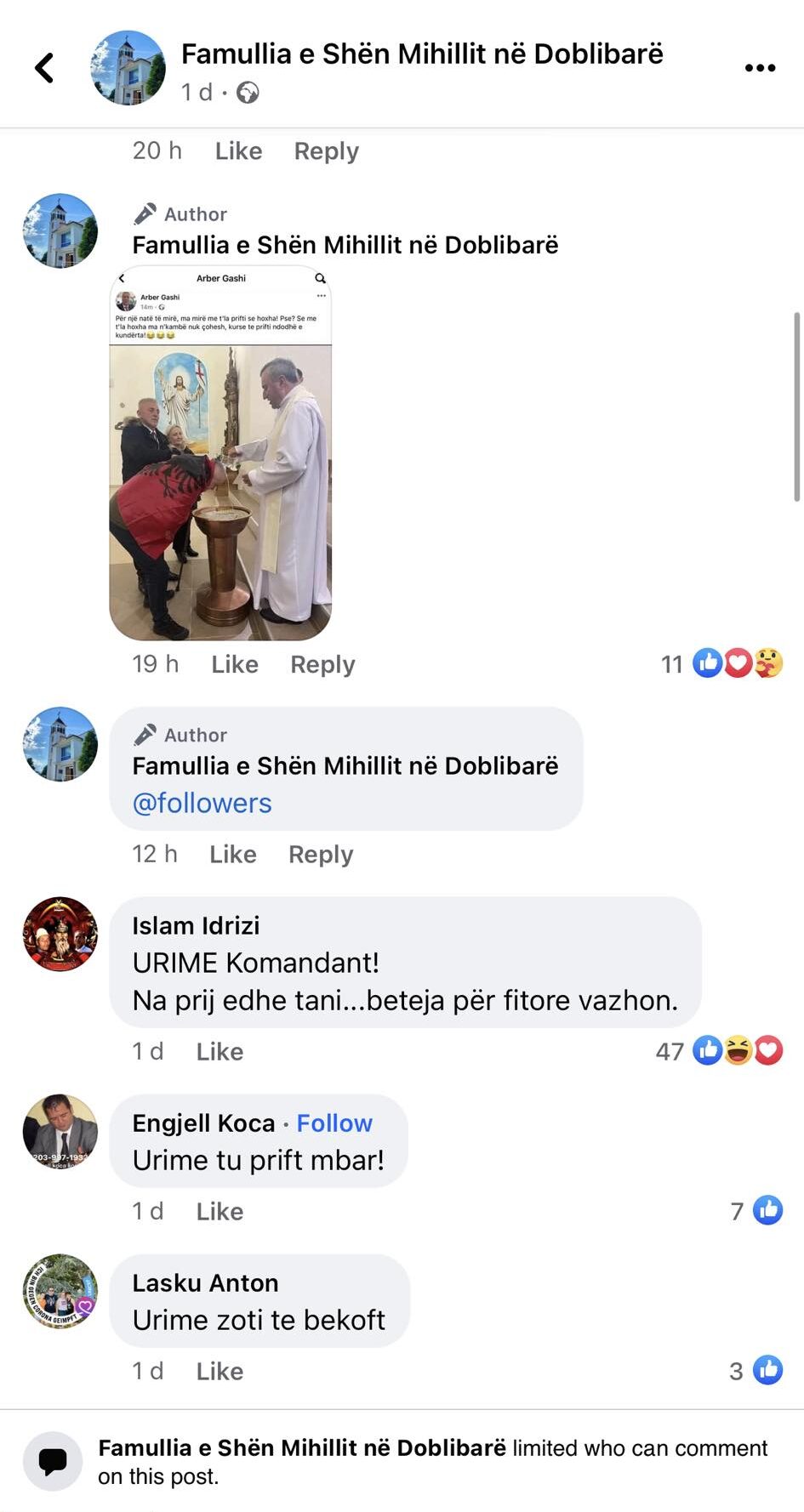Like Islam Idrizi's comment
Image resolution: width=804 pixels, height=1512 pixels.
click(x=220, y=1052)
